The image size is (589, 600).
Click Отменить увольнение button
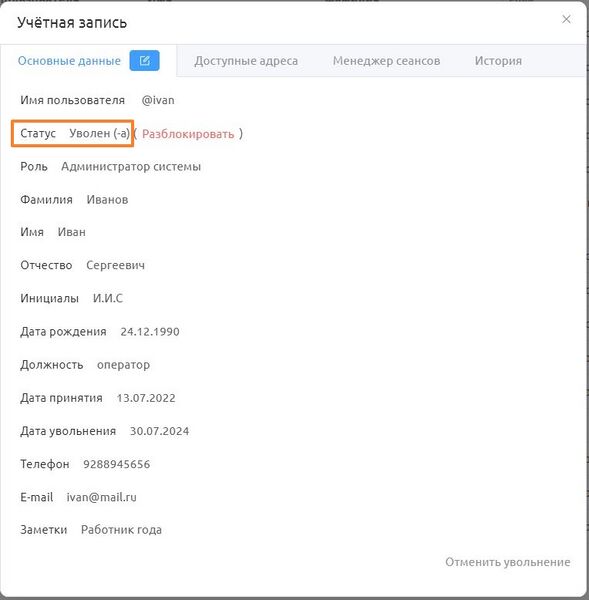[507, 562]
